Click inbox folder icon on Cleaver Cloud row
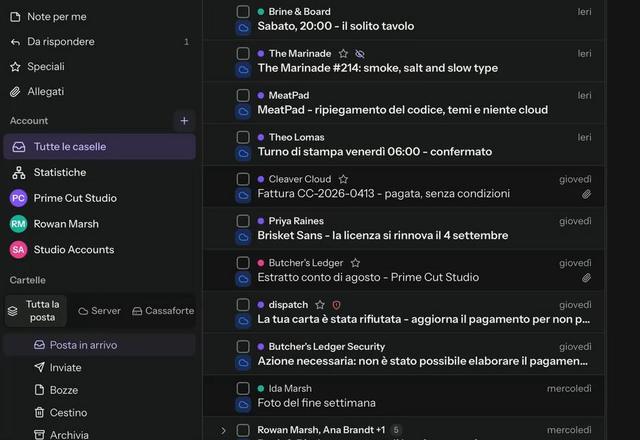 coord(243,195)
